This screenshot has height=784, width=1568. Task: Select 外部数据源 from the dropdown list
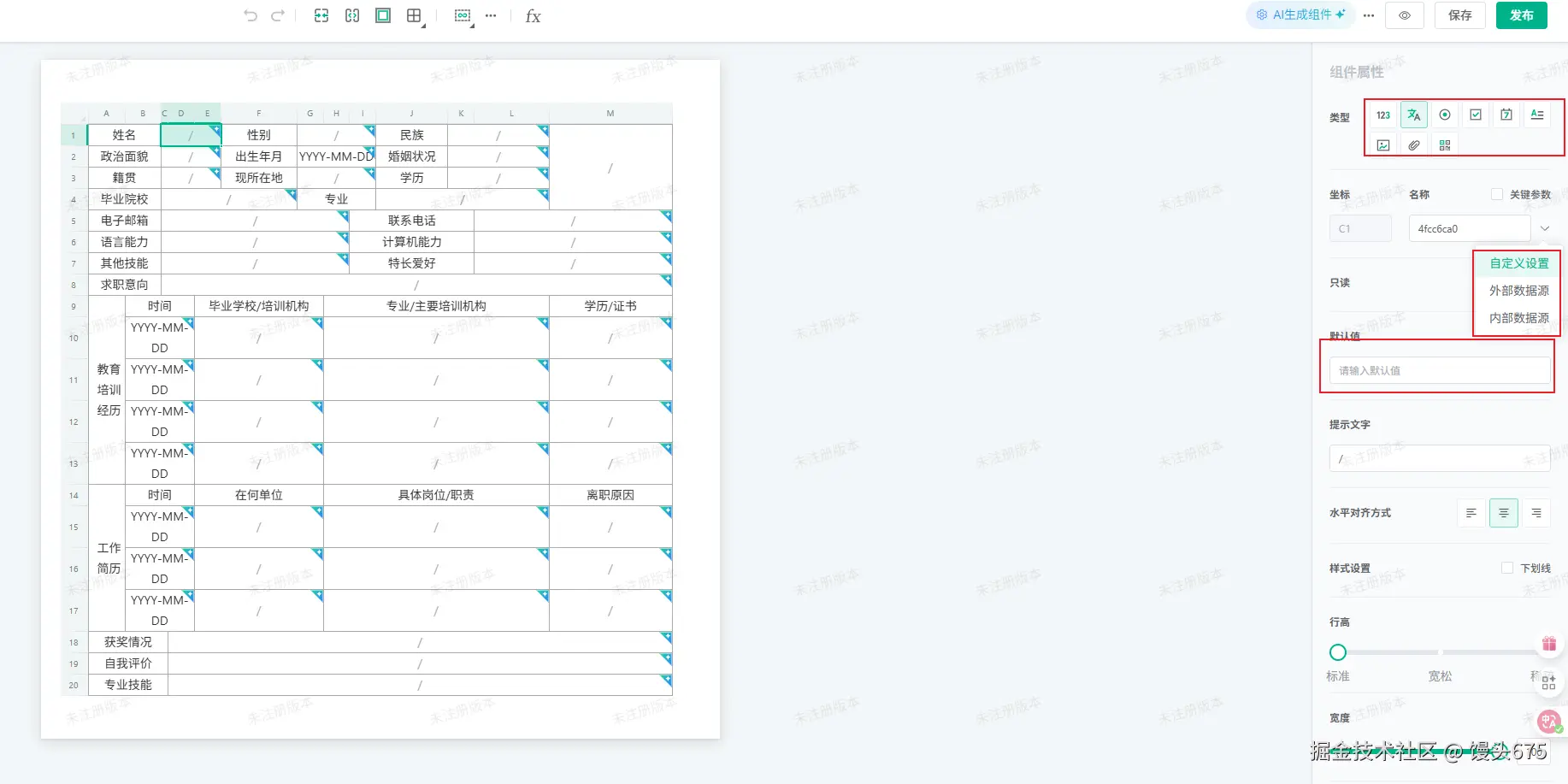coord(1519,291)
